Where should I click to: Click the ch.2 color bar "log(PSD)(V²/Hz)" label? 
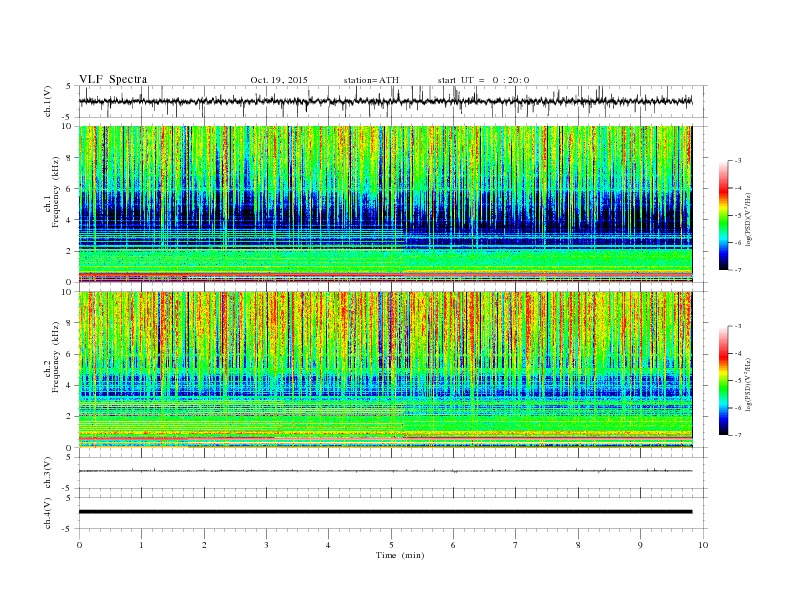point(748,384)
